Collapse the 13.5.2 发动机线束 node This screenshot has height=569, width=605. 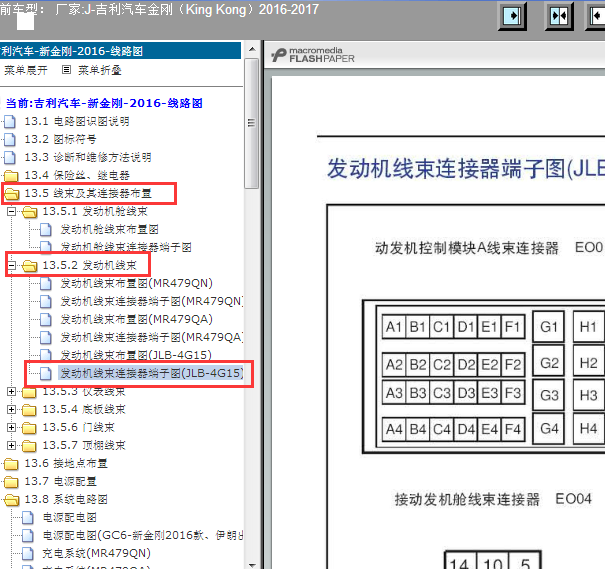[x=12, y=265]
